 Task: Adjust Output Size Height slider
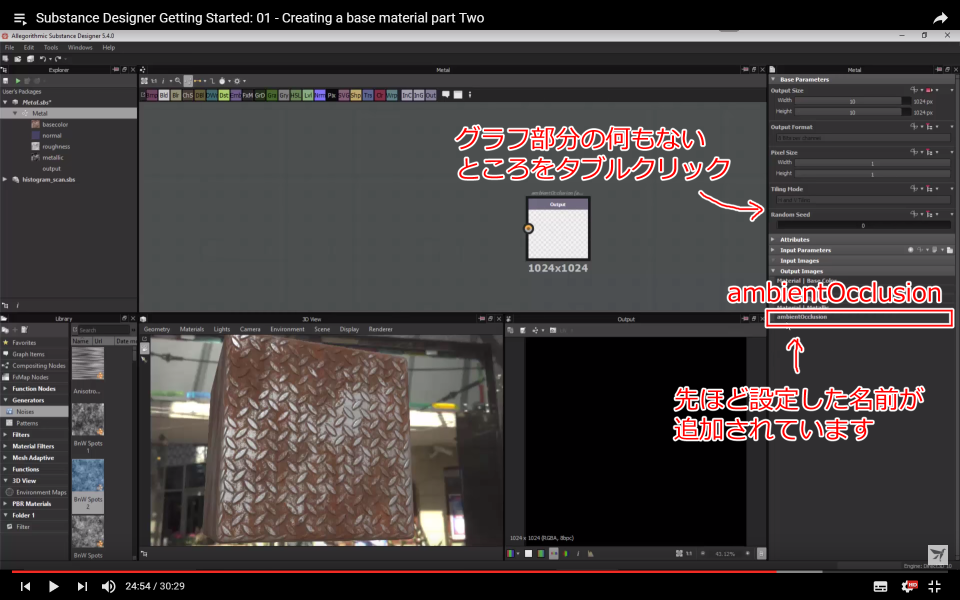click(x=852, y=112)
